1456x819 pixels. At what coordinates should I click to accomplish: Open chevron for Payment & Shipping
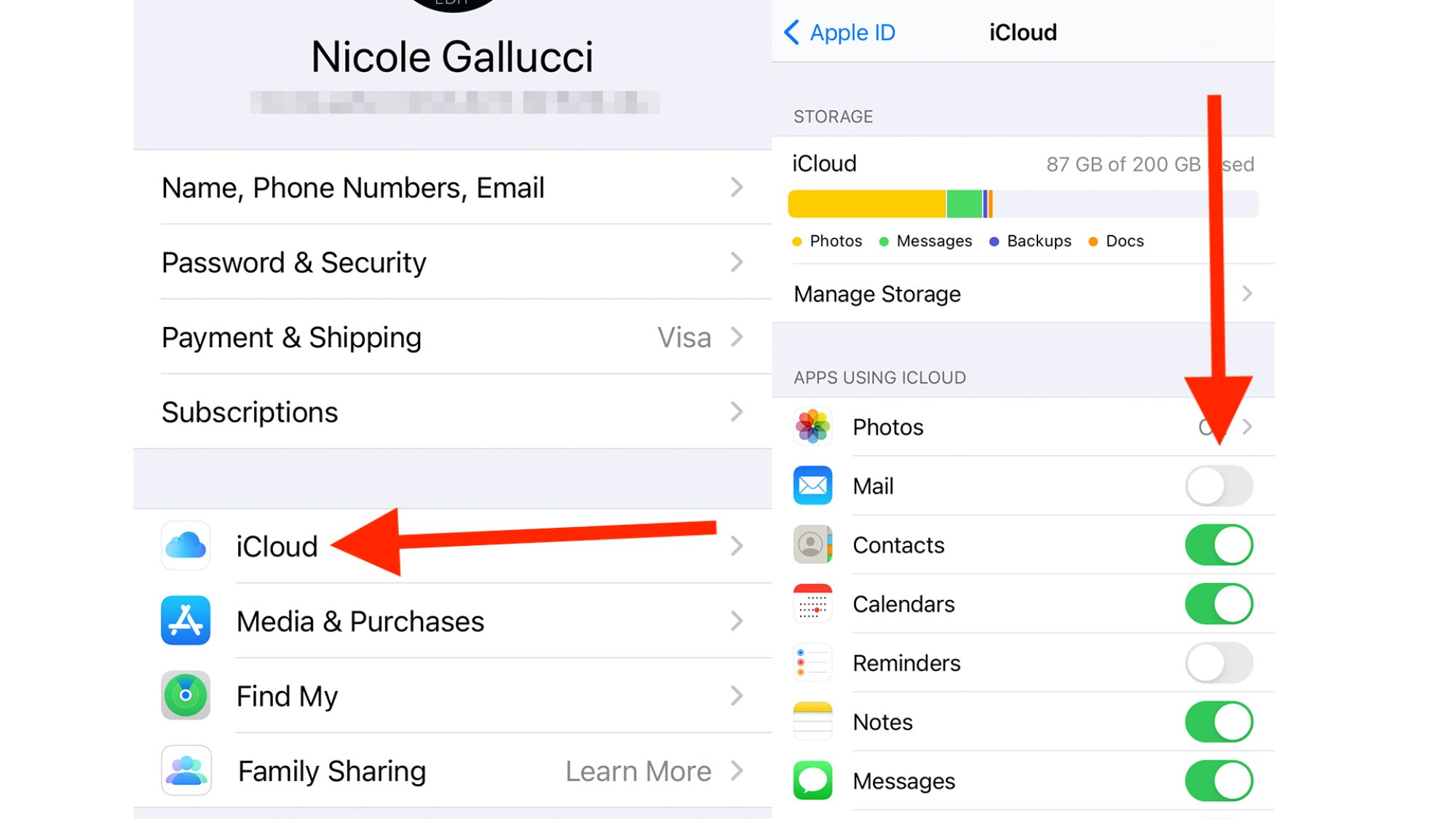737,337
